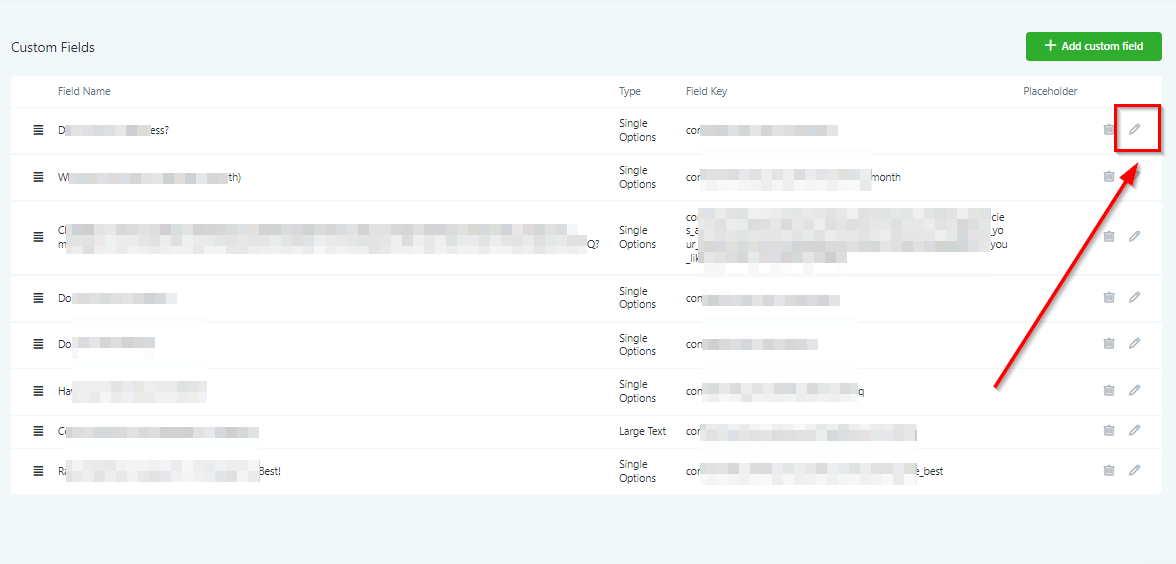Image resolution: width=1176 pixels, height=564 pixels.
Task: Delete the first field ending in "ess?"
Action: (x=1108, y=129)
